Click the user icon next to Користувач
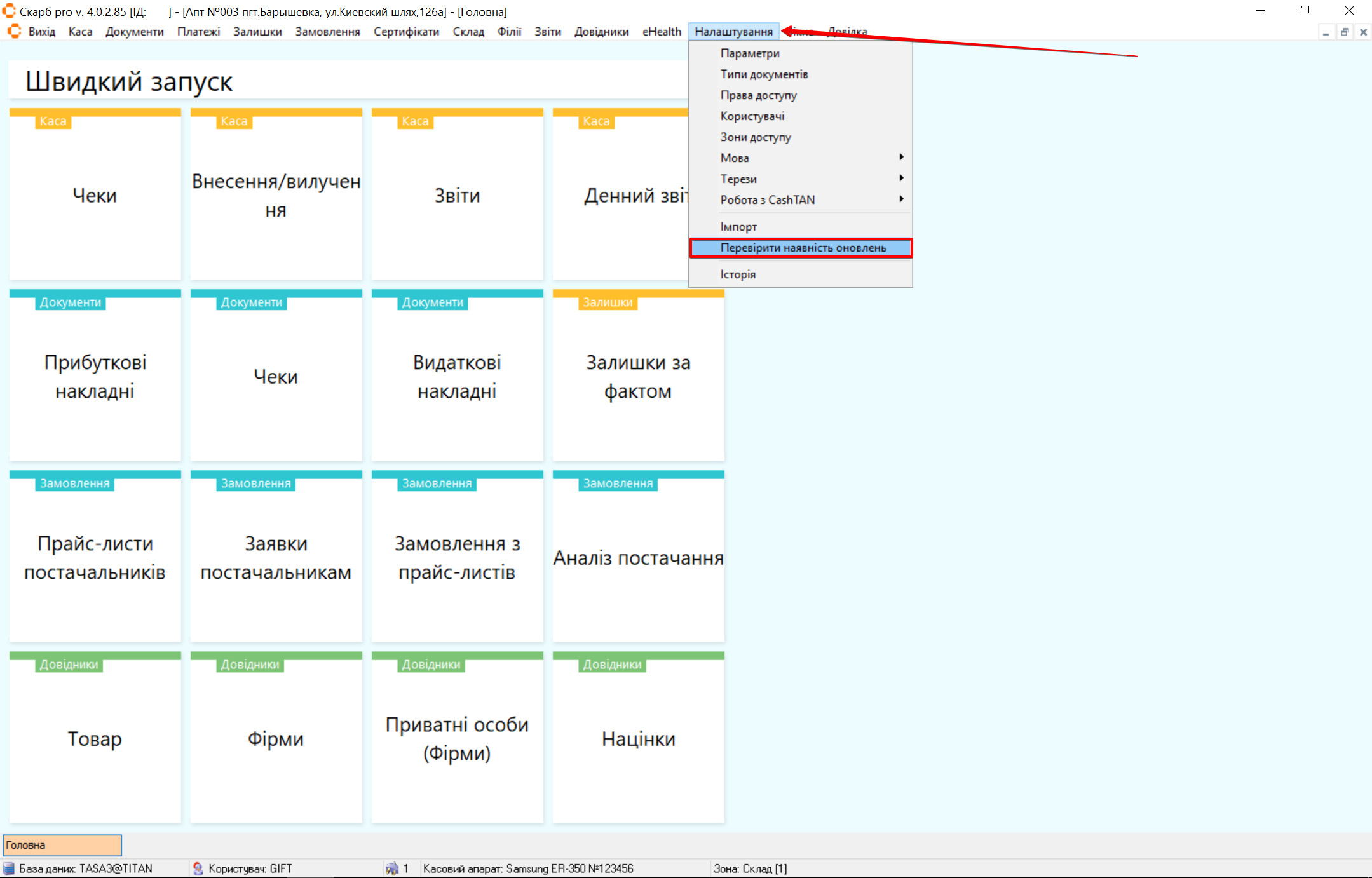 pos(198,868)
